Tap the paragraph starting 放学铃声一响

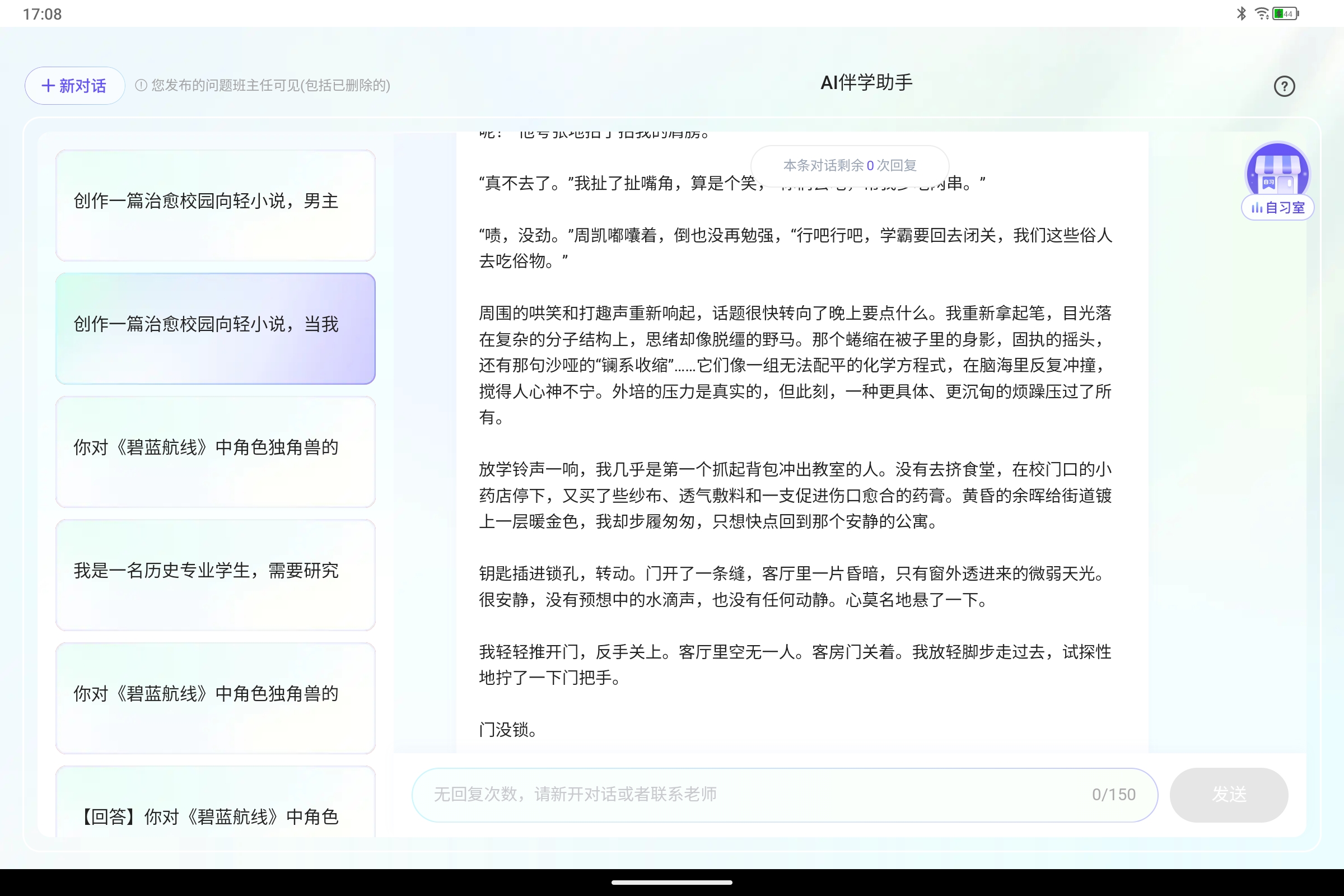tap(795, 496)
